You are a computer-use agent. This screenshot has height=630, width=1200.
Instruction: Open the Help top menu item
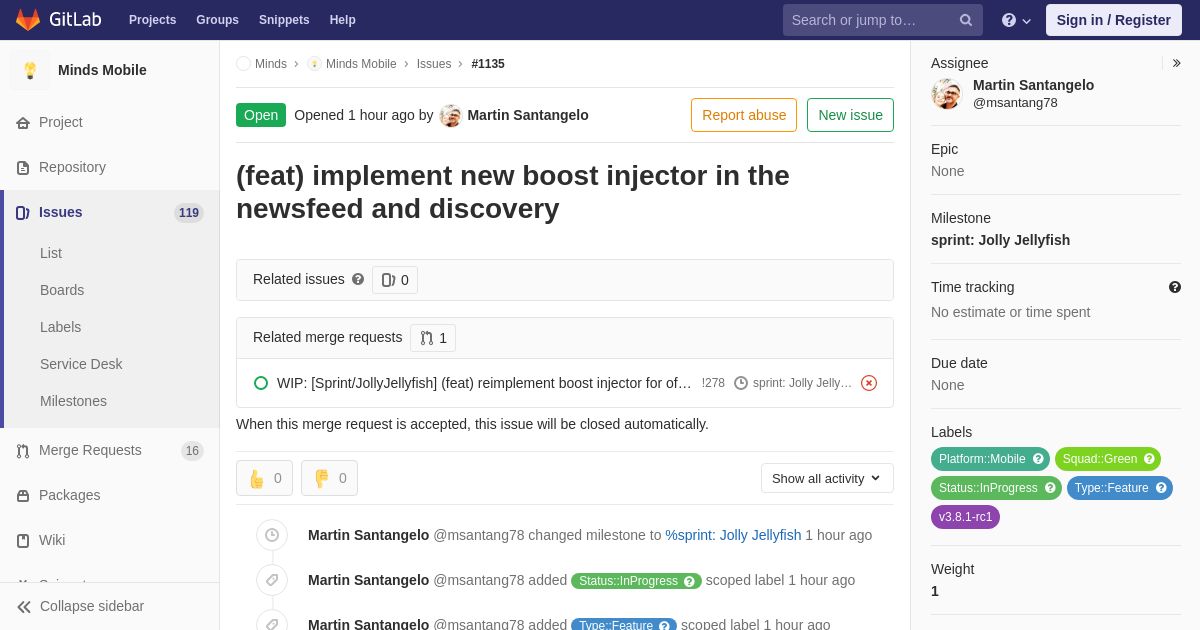pos(343,20)
